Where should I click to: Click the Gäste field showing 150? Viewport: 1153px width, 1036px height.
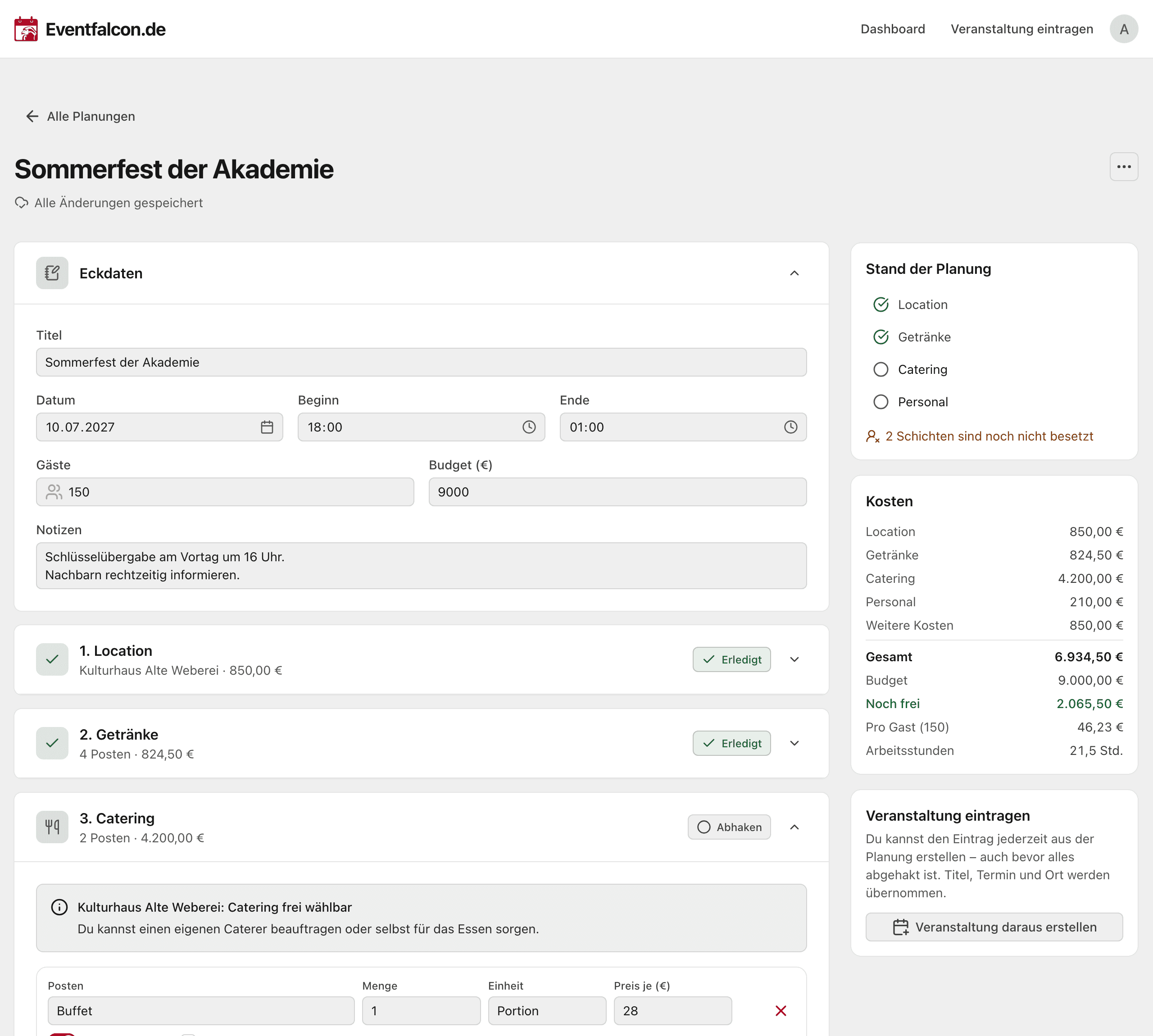pyautogui.click(x=225, y=492)
